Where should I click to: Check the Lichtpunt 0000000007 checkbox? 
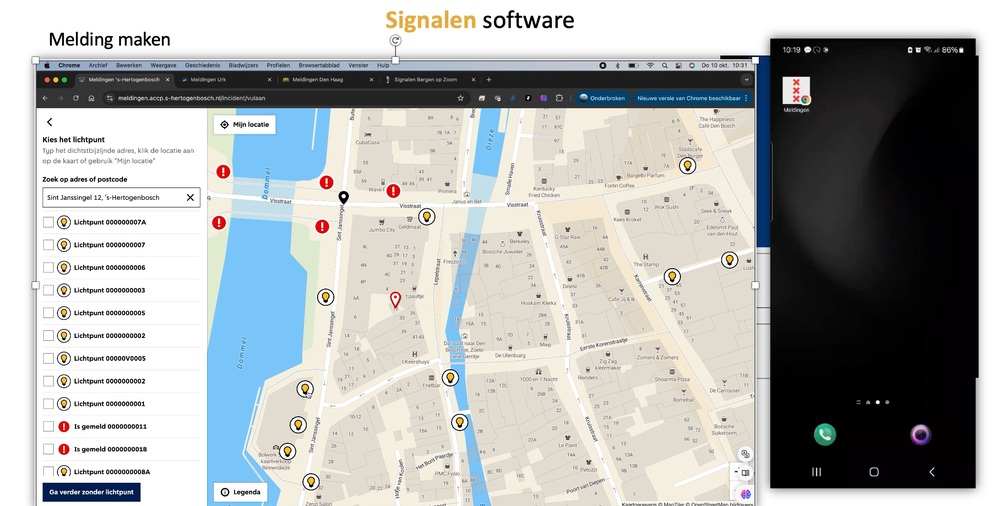[x=48, y=245]
